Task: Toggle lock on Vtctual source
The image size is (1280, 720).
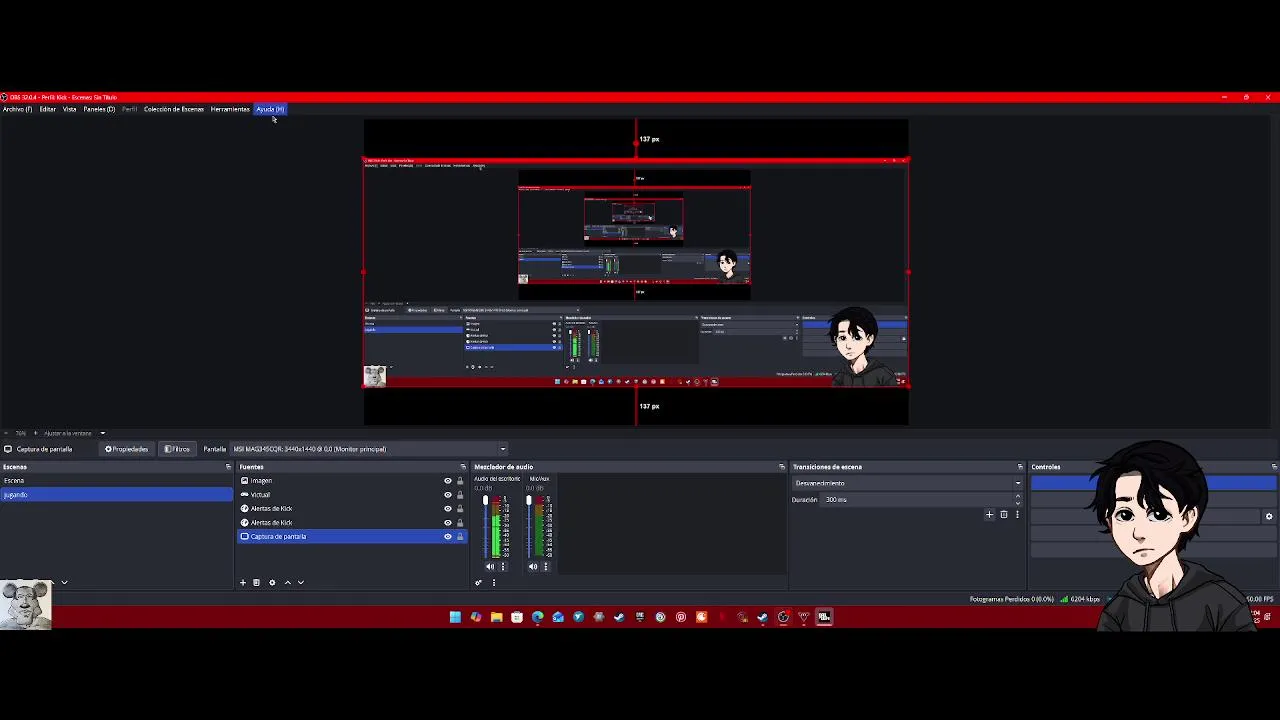Action: tap(460, 495)
